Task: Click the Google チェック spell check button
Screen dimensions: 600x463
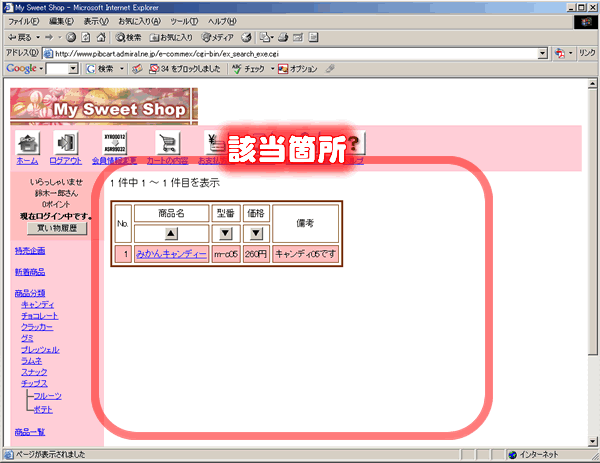Action: tap(248, 69)
